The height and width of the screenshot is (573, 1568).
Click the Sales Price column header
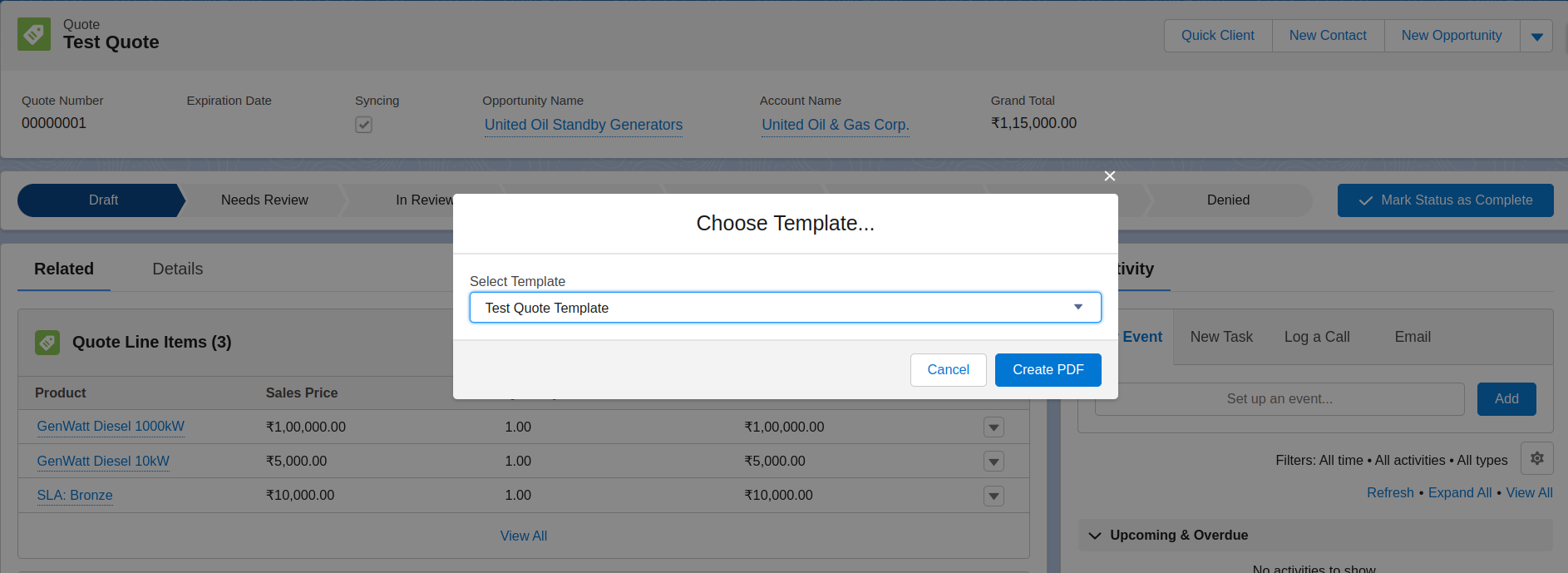pyautogui.click(x=302, y=393)
